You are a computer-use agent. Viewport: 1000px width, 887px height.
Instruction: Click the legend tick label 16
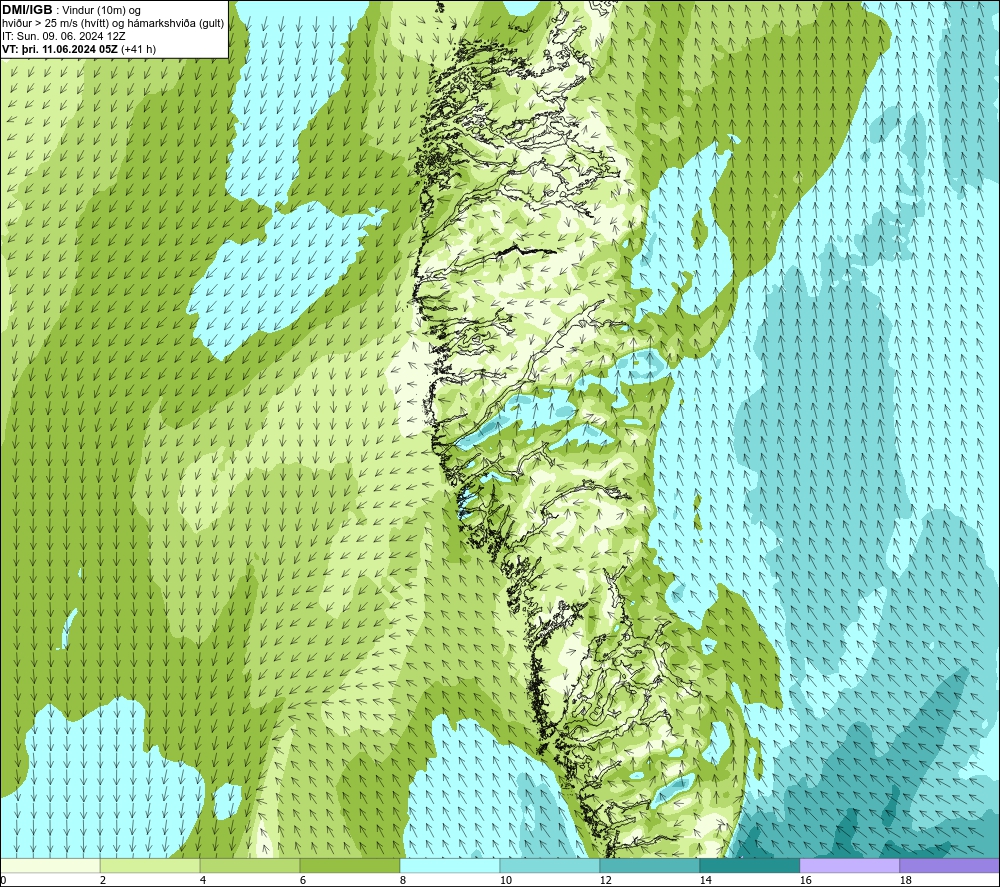[805, 880]
